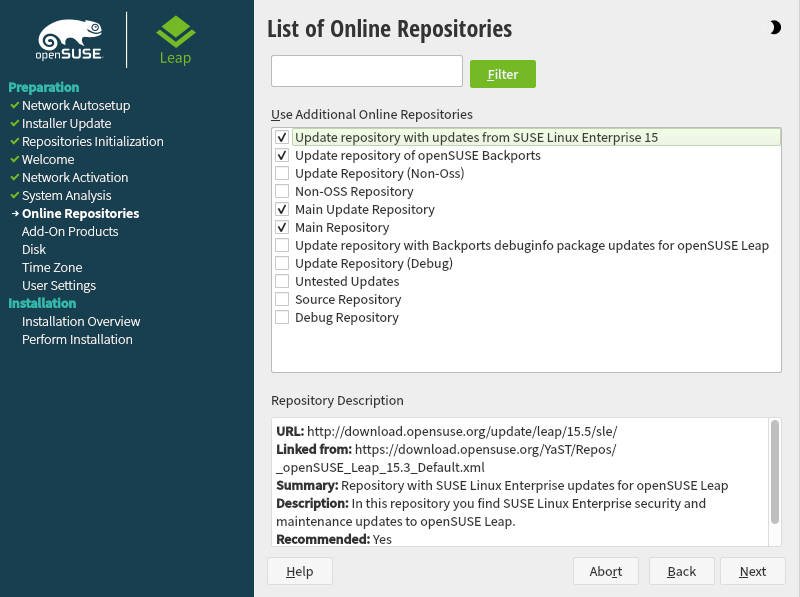This screenshot has height=597, width=800.
Task: Select Time Zone step in the sidebar
Action: (x=52, y=268)
